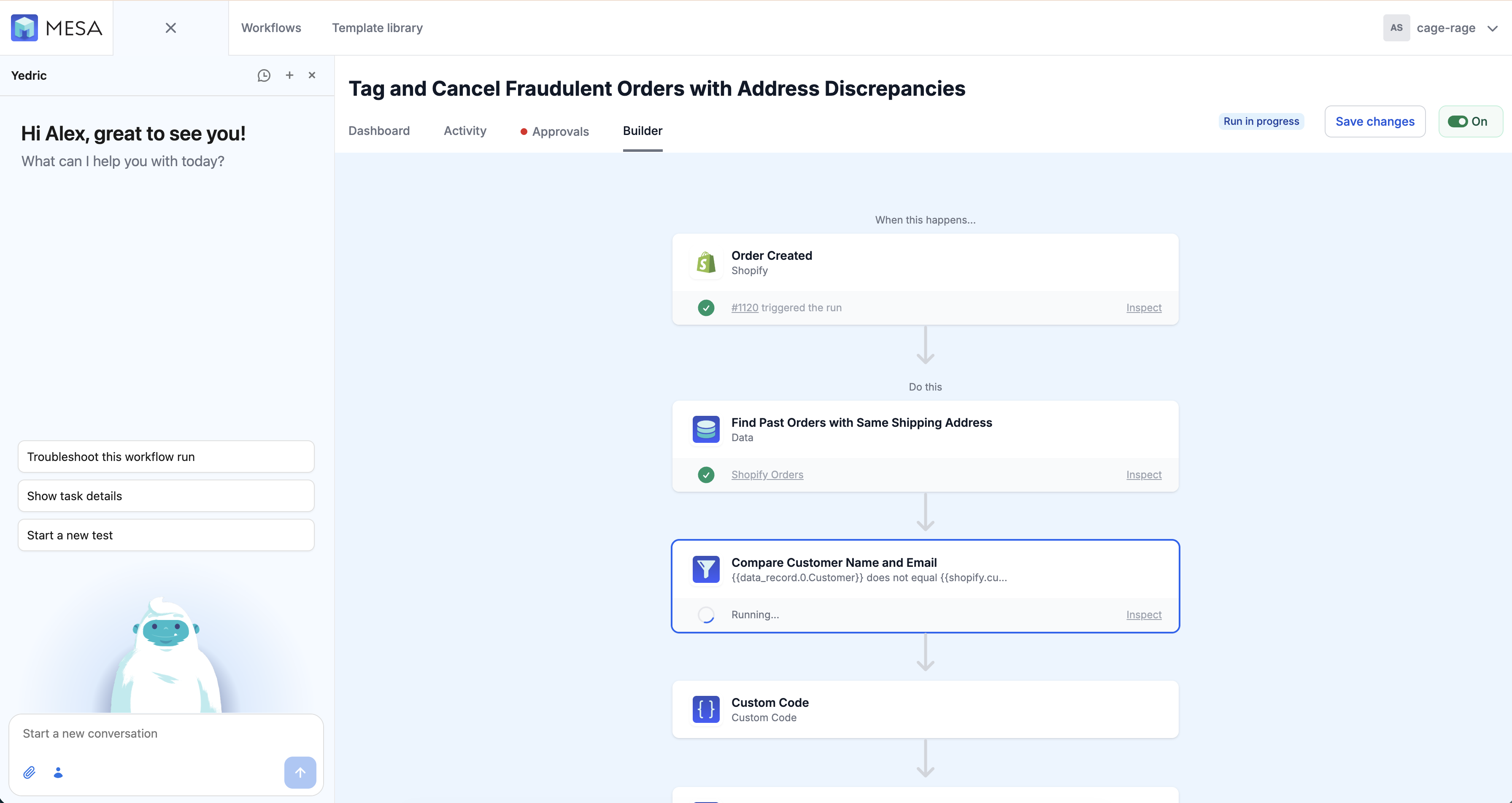Send message with the arrow button
Screen dimensions: 1512x803
click(x=300, y=773)
